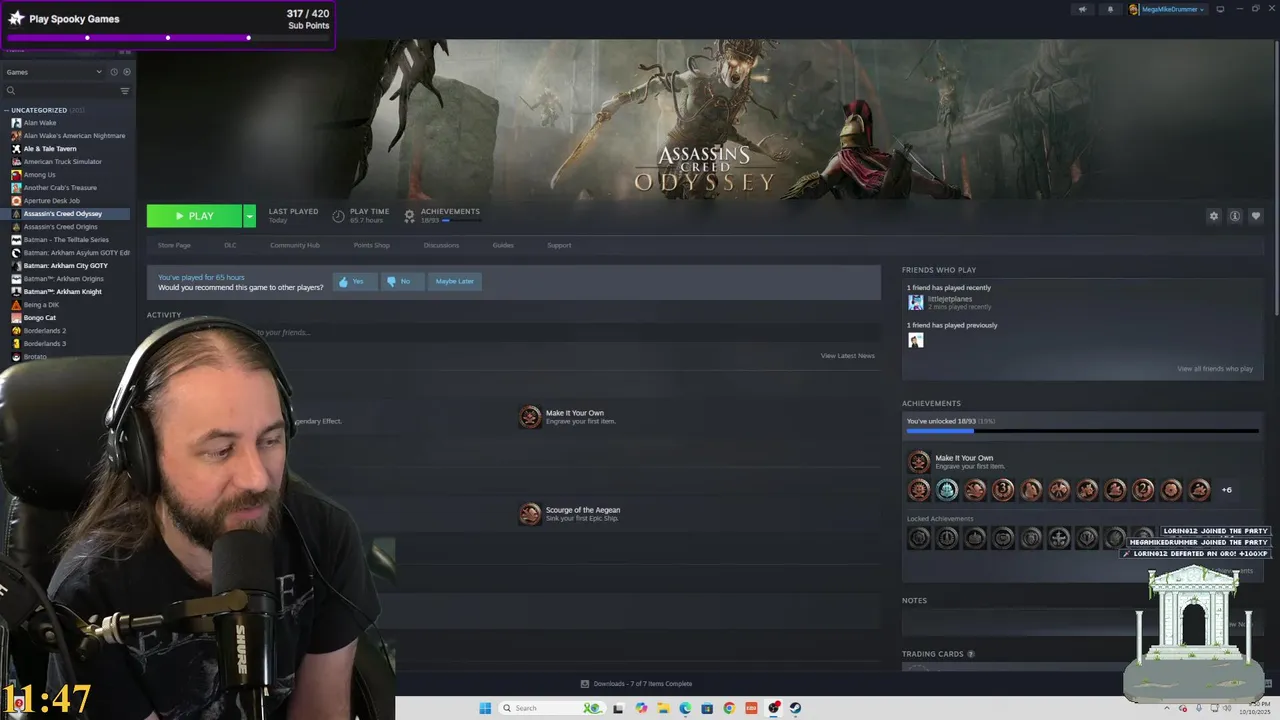Click the ready-to-play icon in library sidebar
The image size is (1280, 720).
[x=127, y=72]
